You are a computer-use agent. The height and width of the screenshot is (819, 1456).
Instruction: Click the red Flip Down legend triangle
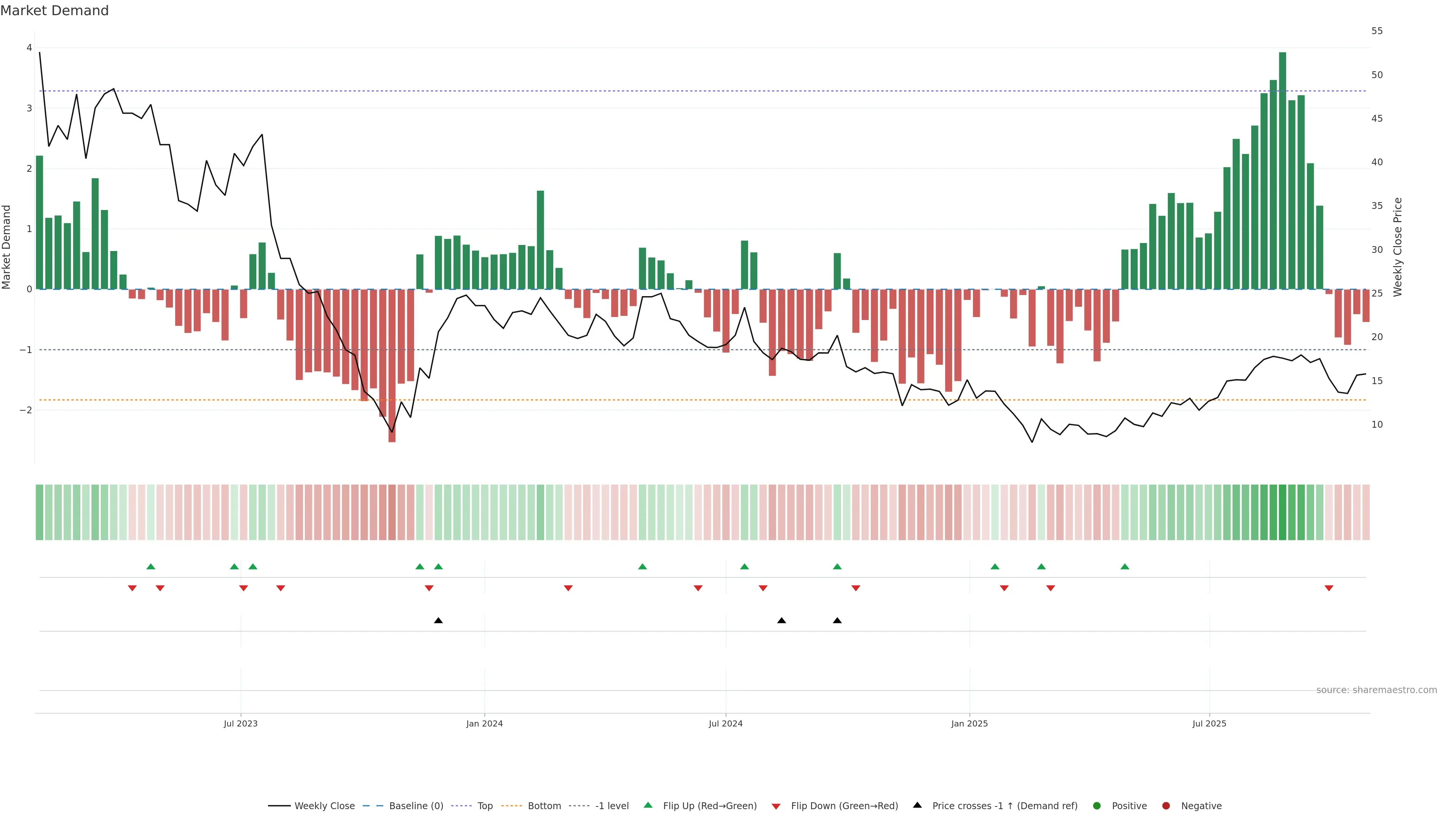776,806
